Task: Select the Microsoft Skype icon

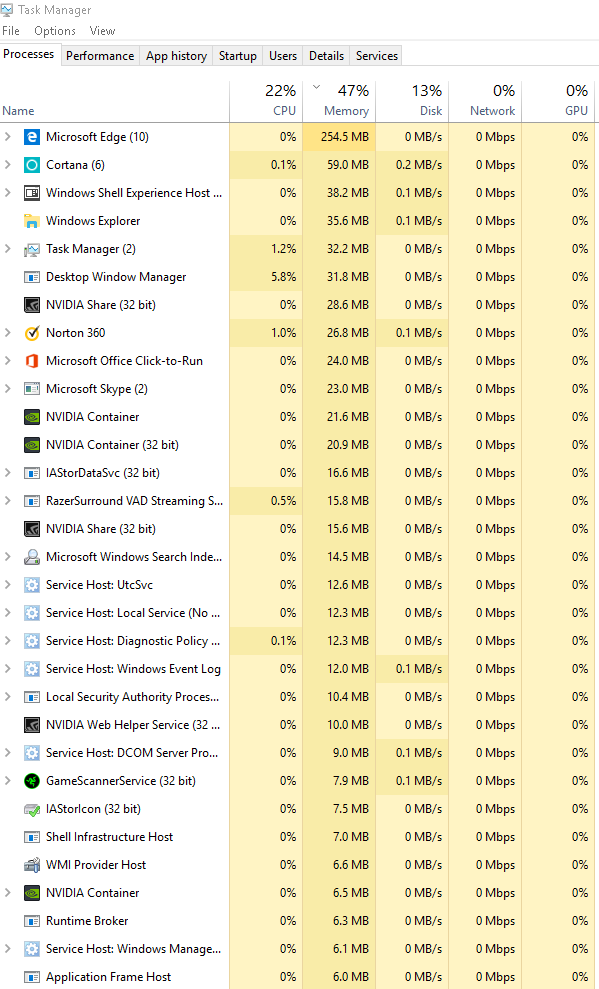Action: click(31, 388)
